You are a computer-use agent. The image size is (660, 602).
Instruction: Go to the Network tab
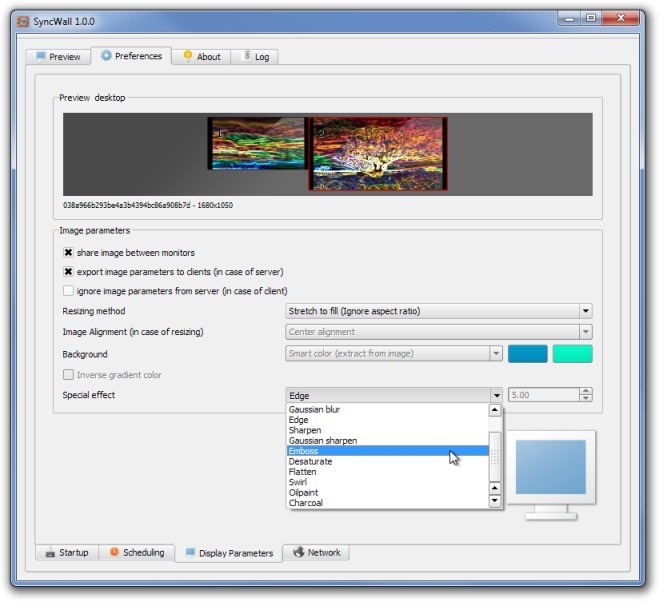317,552
